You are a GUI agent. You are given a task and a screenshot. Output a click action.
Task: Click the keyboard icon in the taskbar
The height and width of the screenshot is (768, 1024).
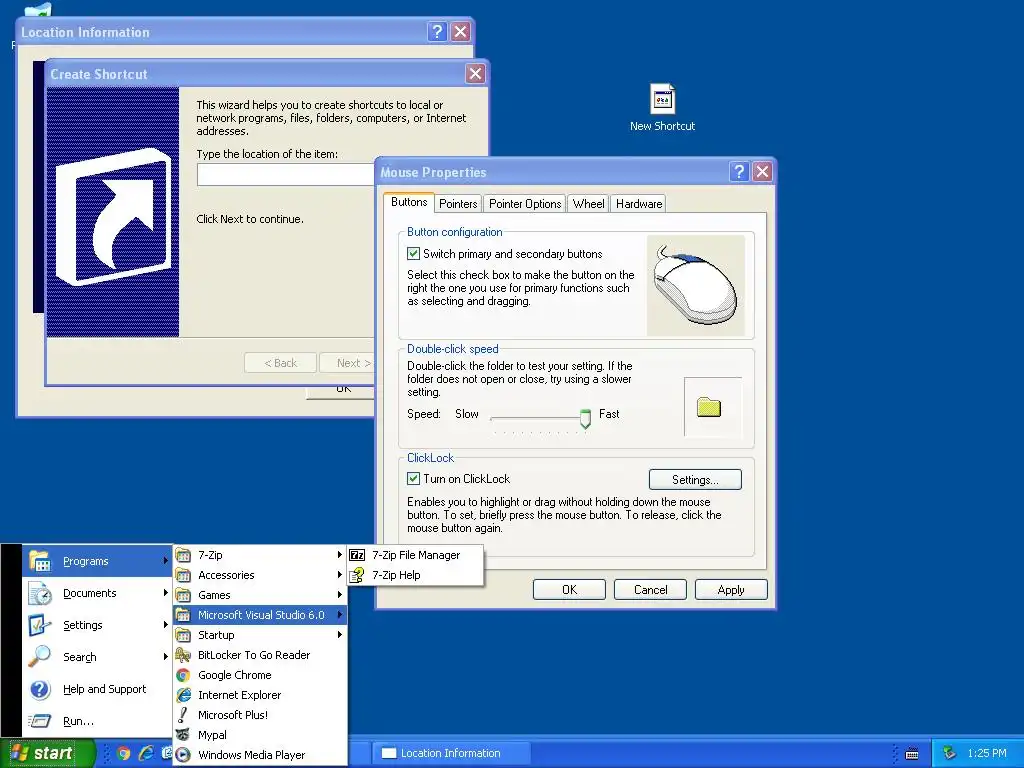[912, 754]
